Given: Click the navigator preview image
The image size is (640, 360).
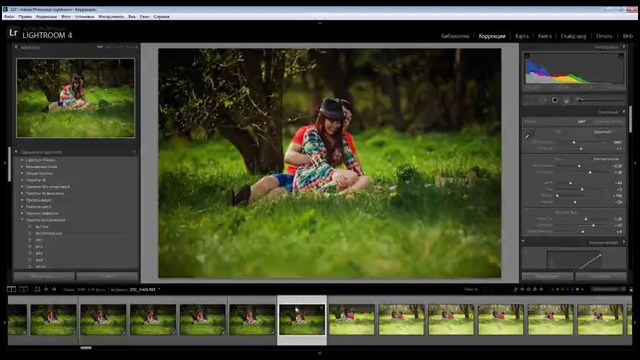Looking at the screenshot, I should pyautogui.click(x=76, y=98).
